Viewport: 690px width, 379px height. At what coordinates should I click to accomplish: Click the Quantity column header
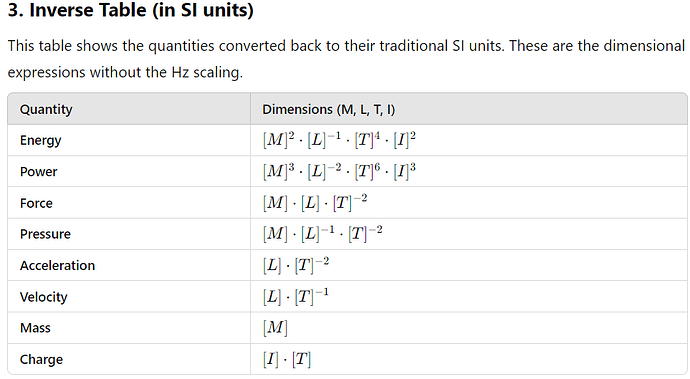pyautogui.click(x=46, y=109)
